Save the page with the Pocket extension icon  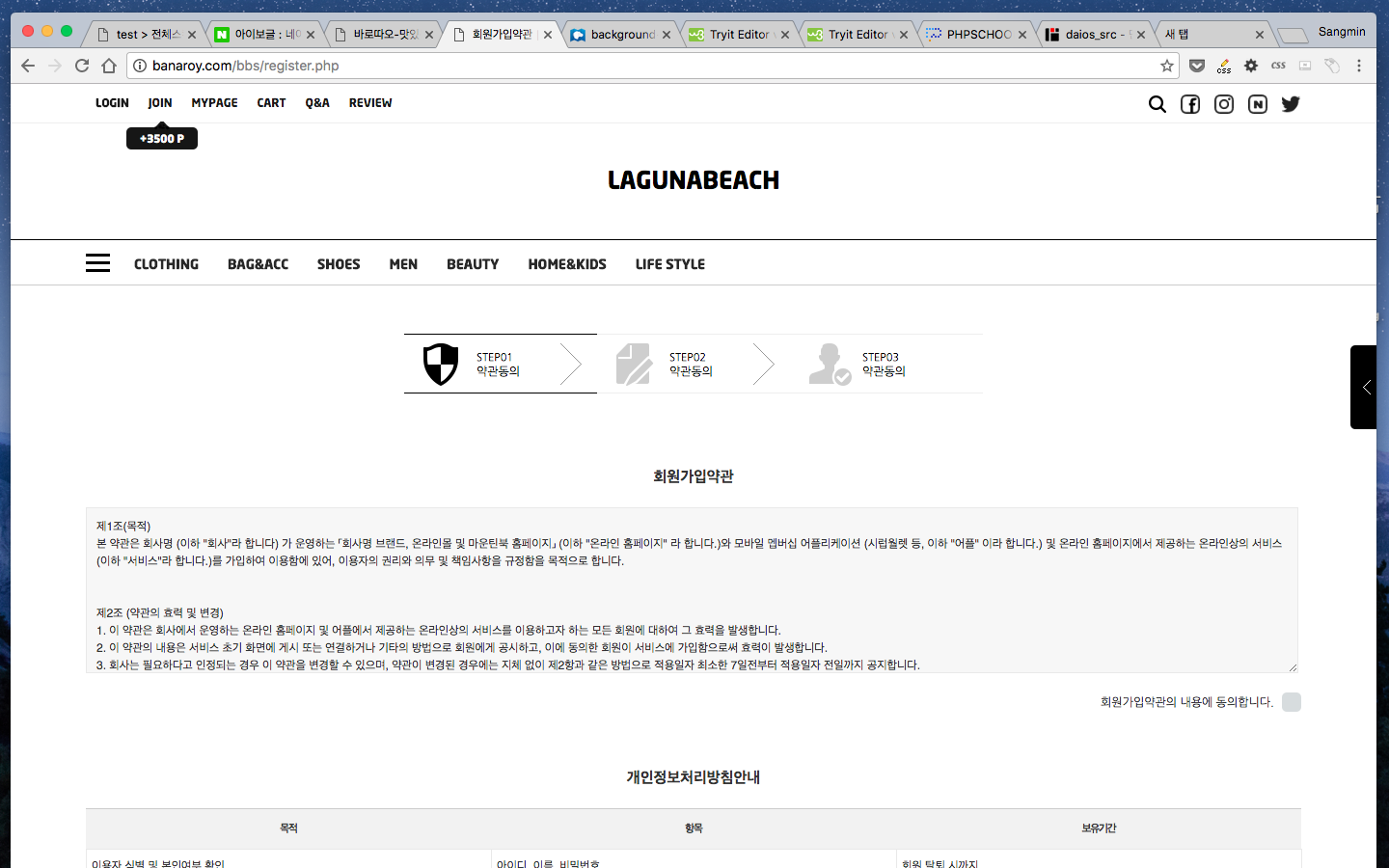coord(1197,66)
